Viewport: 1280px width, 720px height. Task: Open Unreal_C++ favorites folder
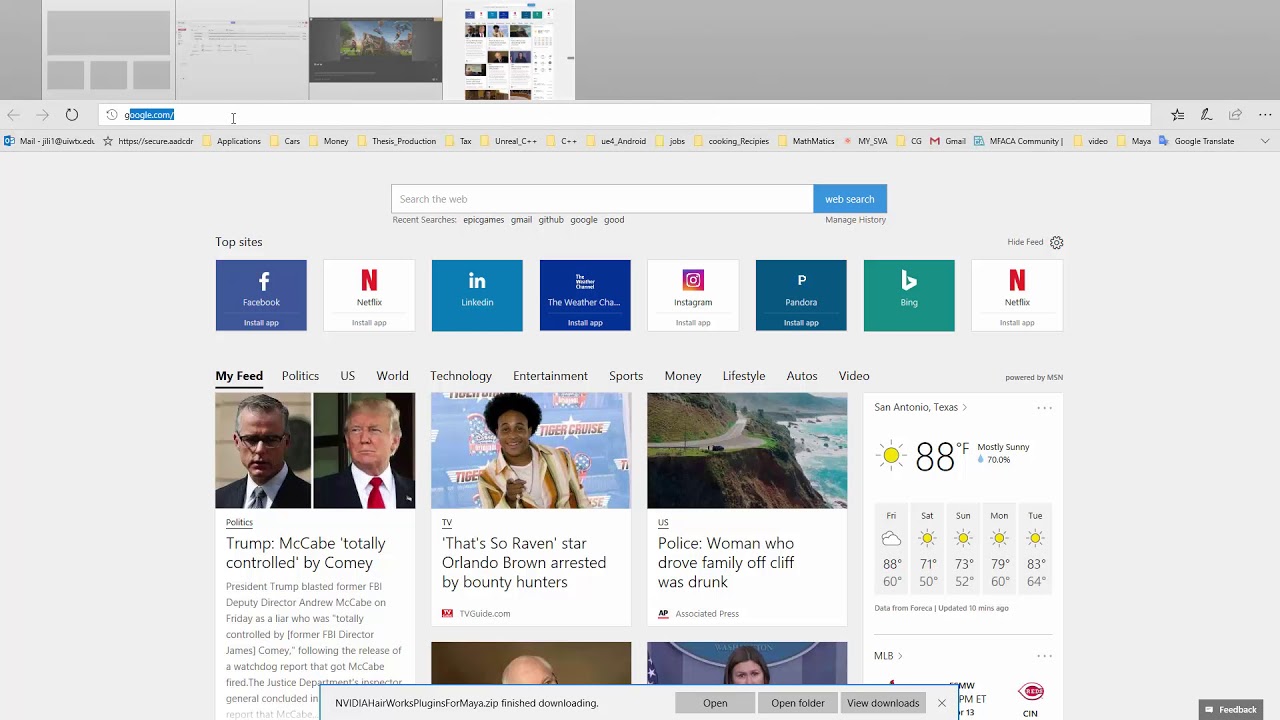pos(508,141)
